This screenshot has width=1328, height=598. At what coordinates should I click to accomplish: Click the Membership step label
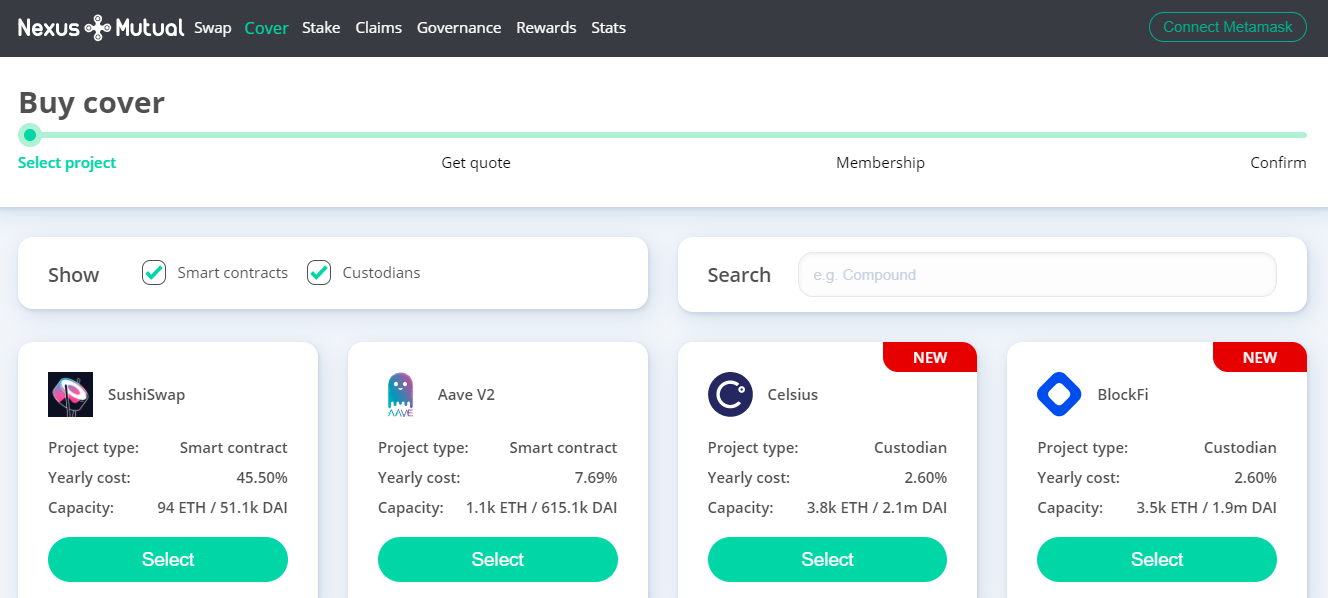pyautogui.click(x=880, y=163)
